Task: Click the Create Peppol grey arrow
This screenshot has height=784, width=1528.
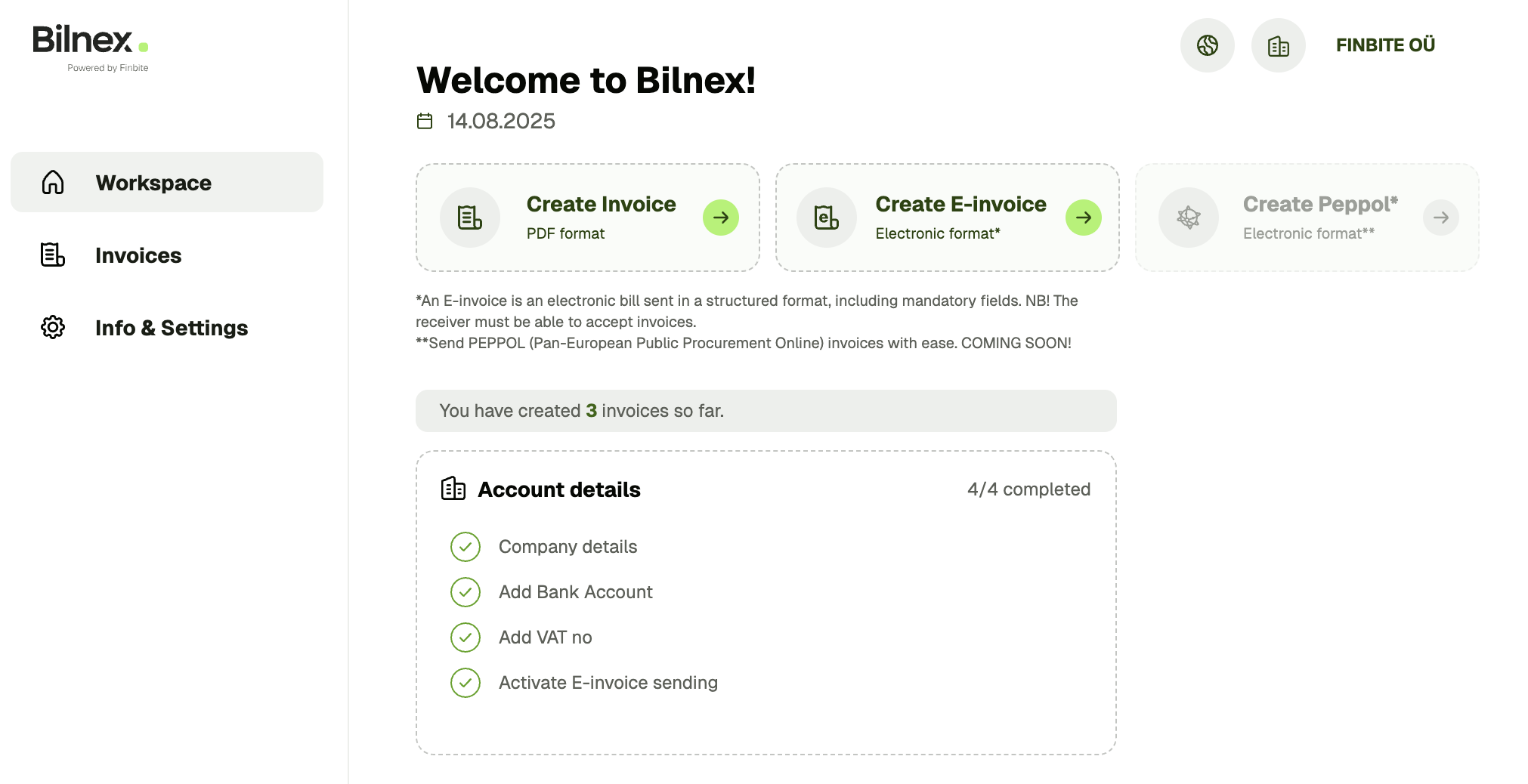Action: [1440, 218]
